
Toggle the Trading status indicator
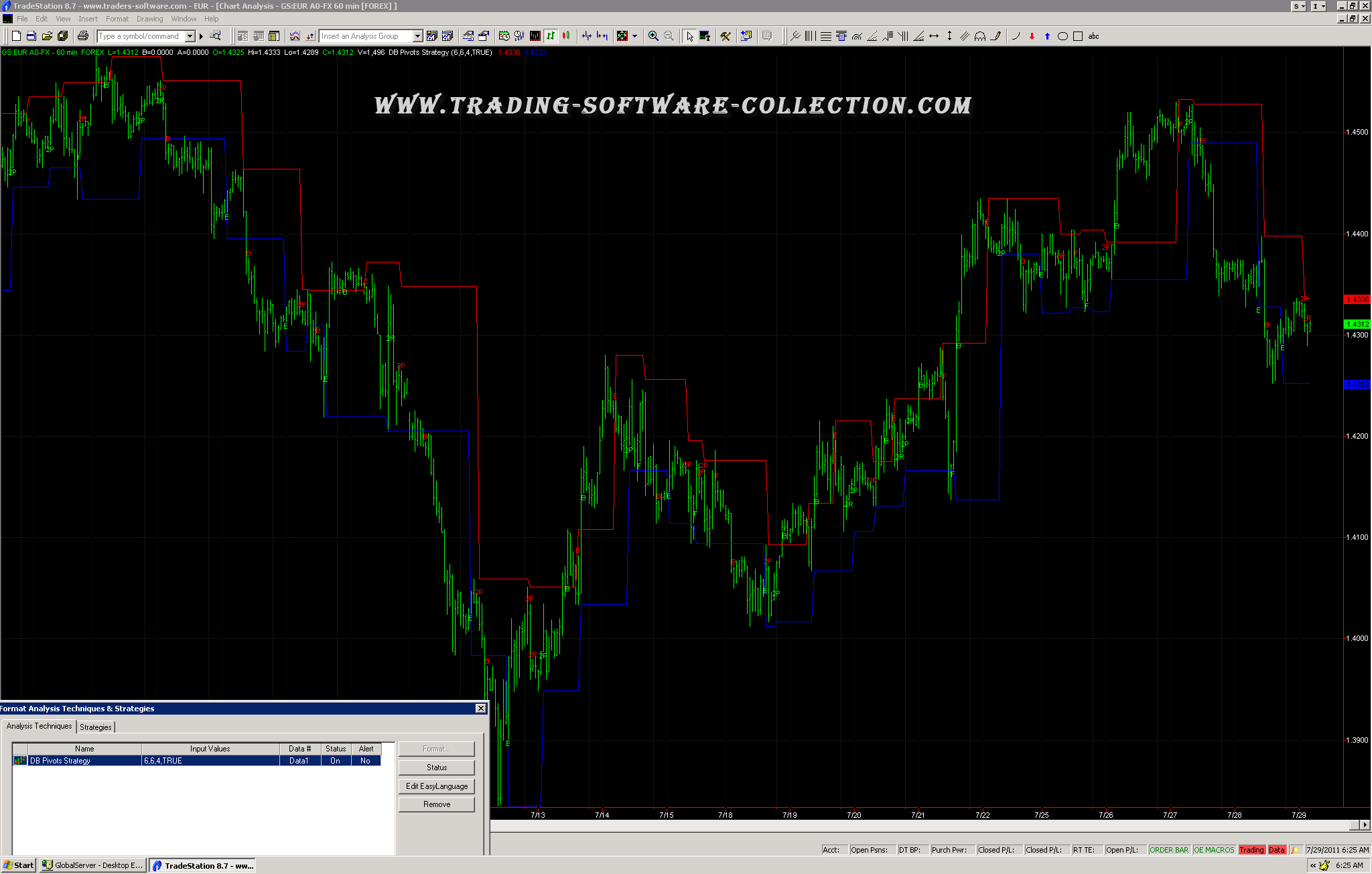pyautogui.click(x=1251, y=850)
